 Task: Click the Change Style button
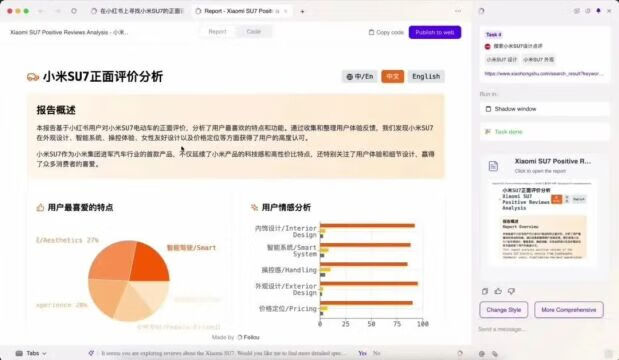point(504,310)
